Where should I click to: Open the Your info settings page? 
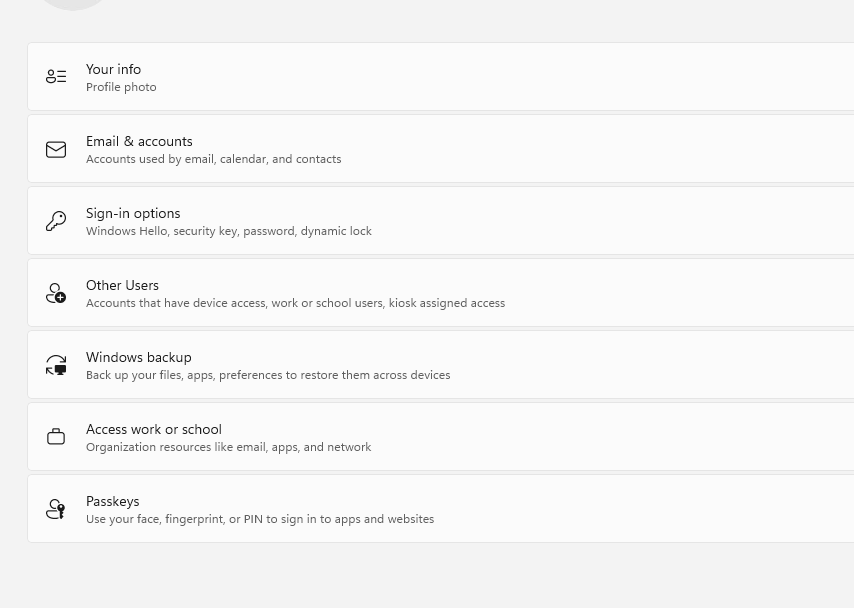coord(113,69)
